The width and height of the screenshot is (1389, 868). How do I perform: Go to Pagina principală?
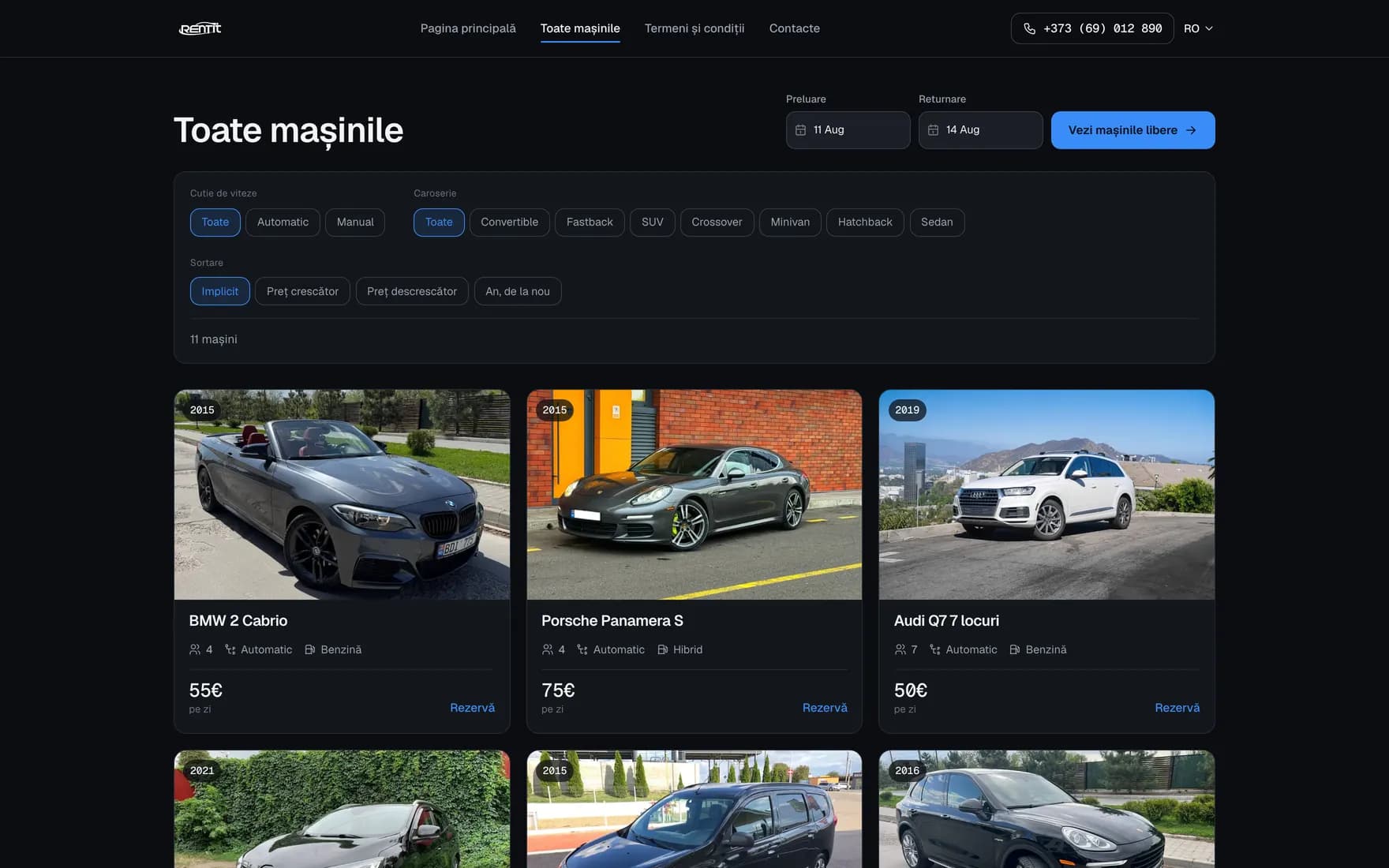[x=468, y=28]
